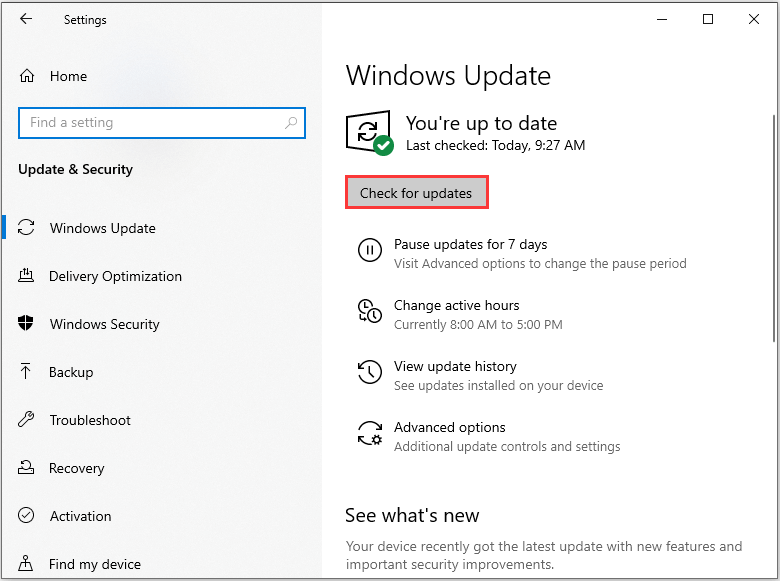Click the 'You're up to date' text
This screenshot has width=780, height=581.
point(481,123)
